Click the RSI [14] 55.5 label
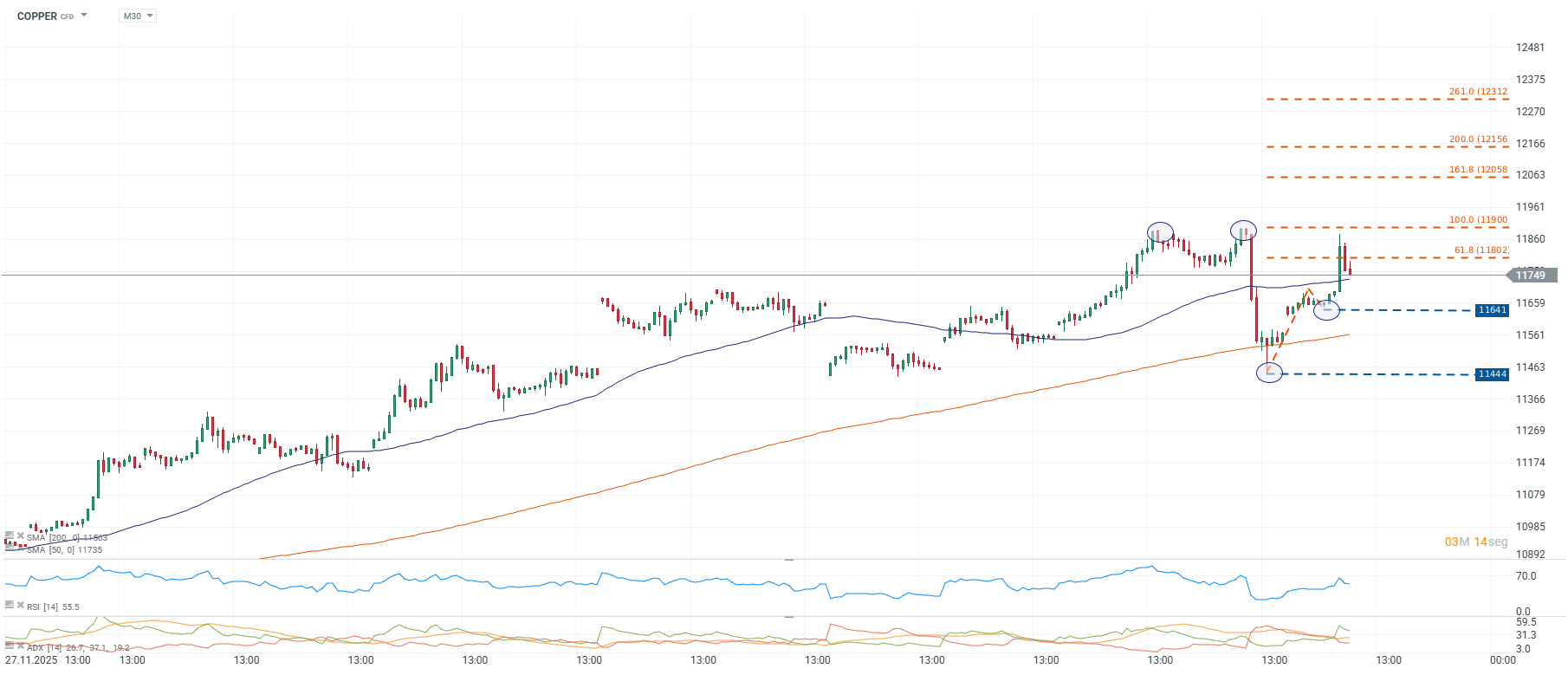The image size is (1568, 675). tap(53, 607)
